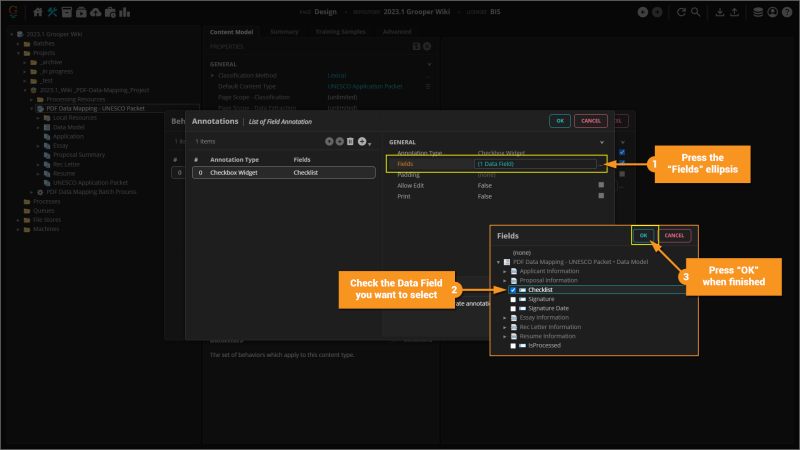Uncheck the Checklist field checkbox

tap(513, 290)
